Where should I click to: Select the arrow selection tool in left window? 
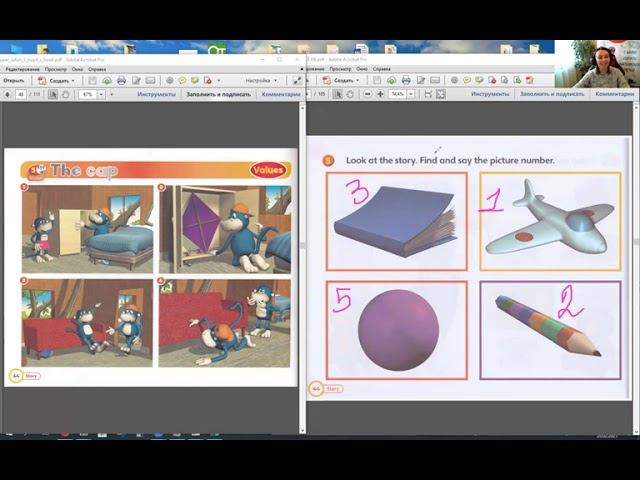pos(53,94)
